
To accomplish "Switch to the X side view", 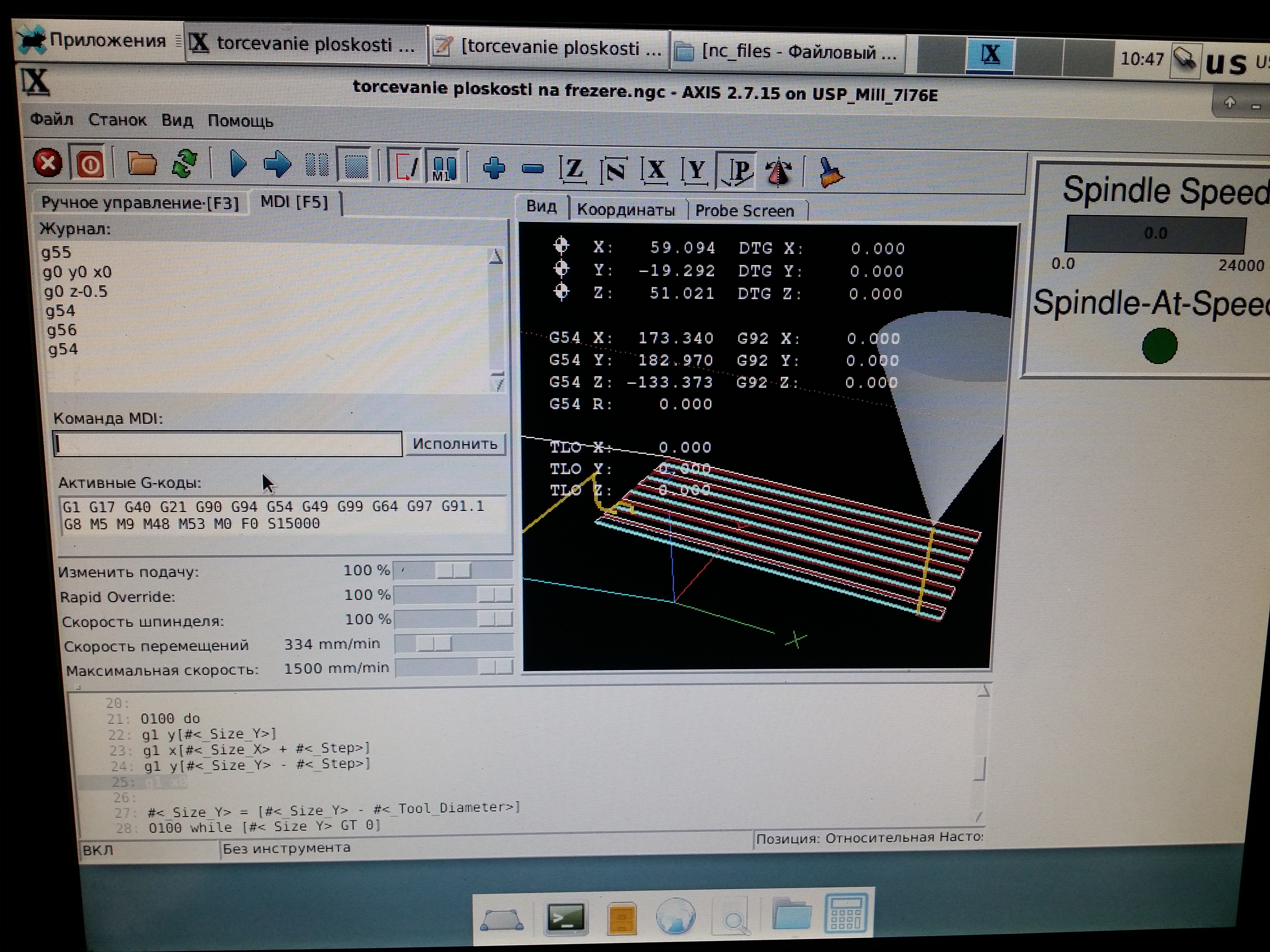I will click(655, 170).
